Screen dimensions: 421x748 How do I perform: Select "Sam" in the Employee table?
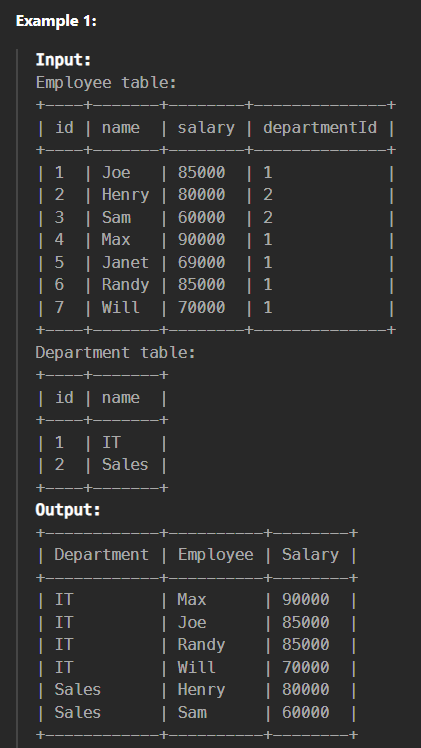[116, 217]
